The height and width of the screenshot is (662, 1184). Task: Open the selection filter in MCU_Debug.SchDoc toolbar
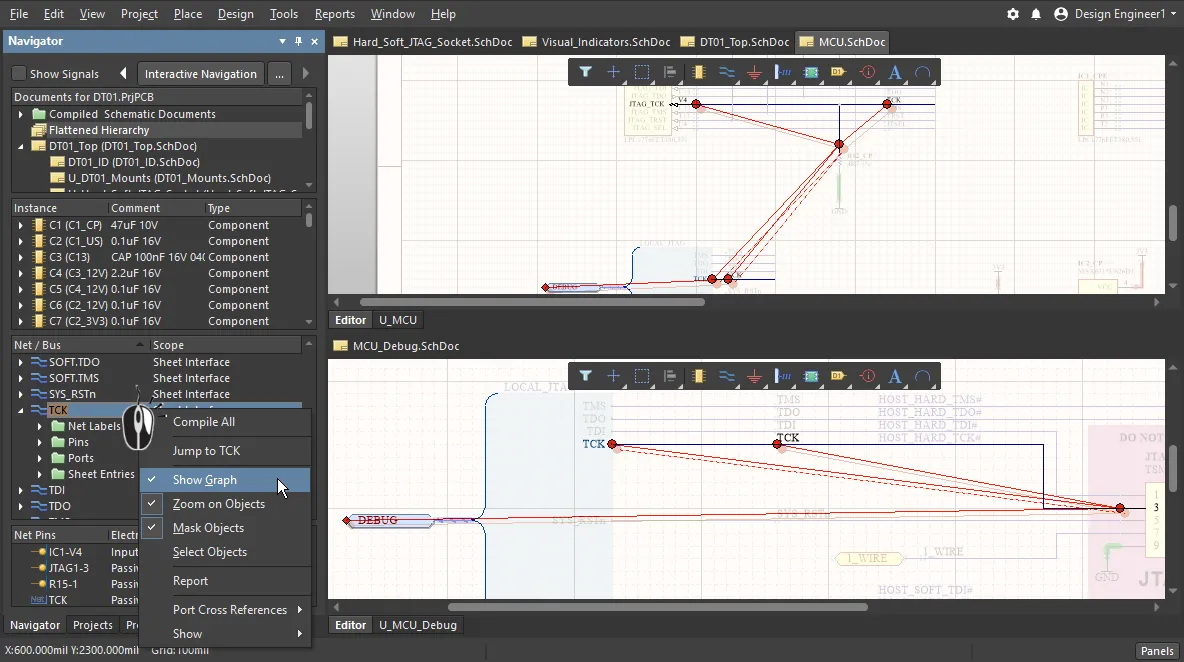(585, 376)
